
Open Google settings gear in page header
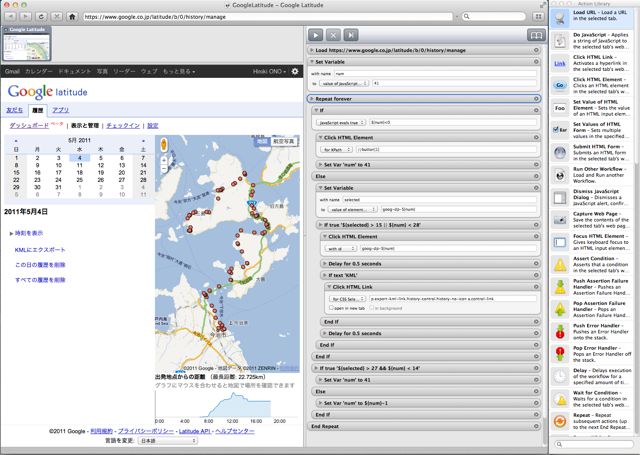click(295, 71)
